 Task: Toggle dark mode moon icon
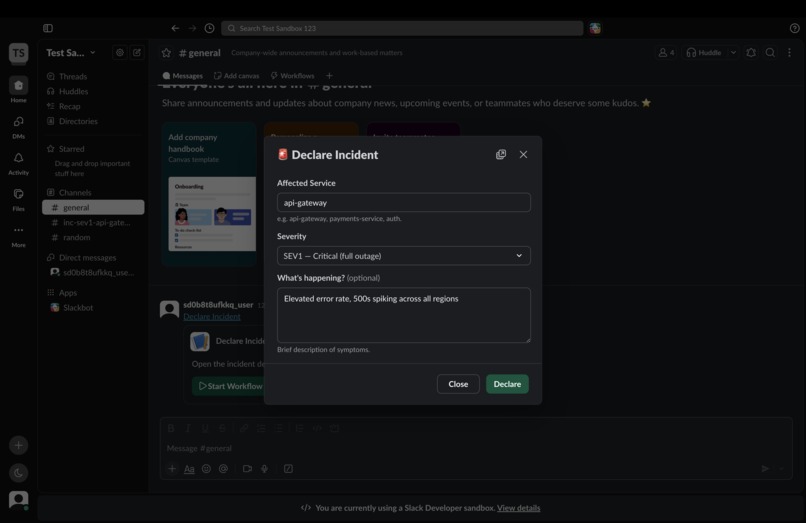click(x=19, y=473)
